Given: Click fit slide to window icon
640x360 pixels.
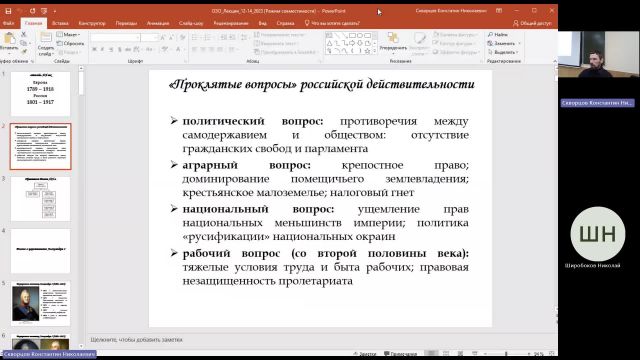Looking at the screenshot, I should click(552, 354).
